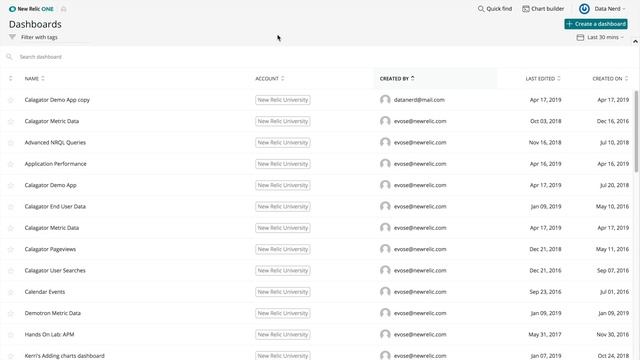Sort by the LAST EDITED column
This screenshot has height=360, width=640.
click(543, 78)
